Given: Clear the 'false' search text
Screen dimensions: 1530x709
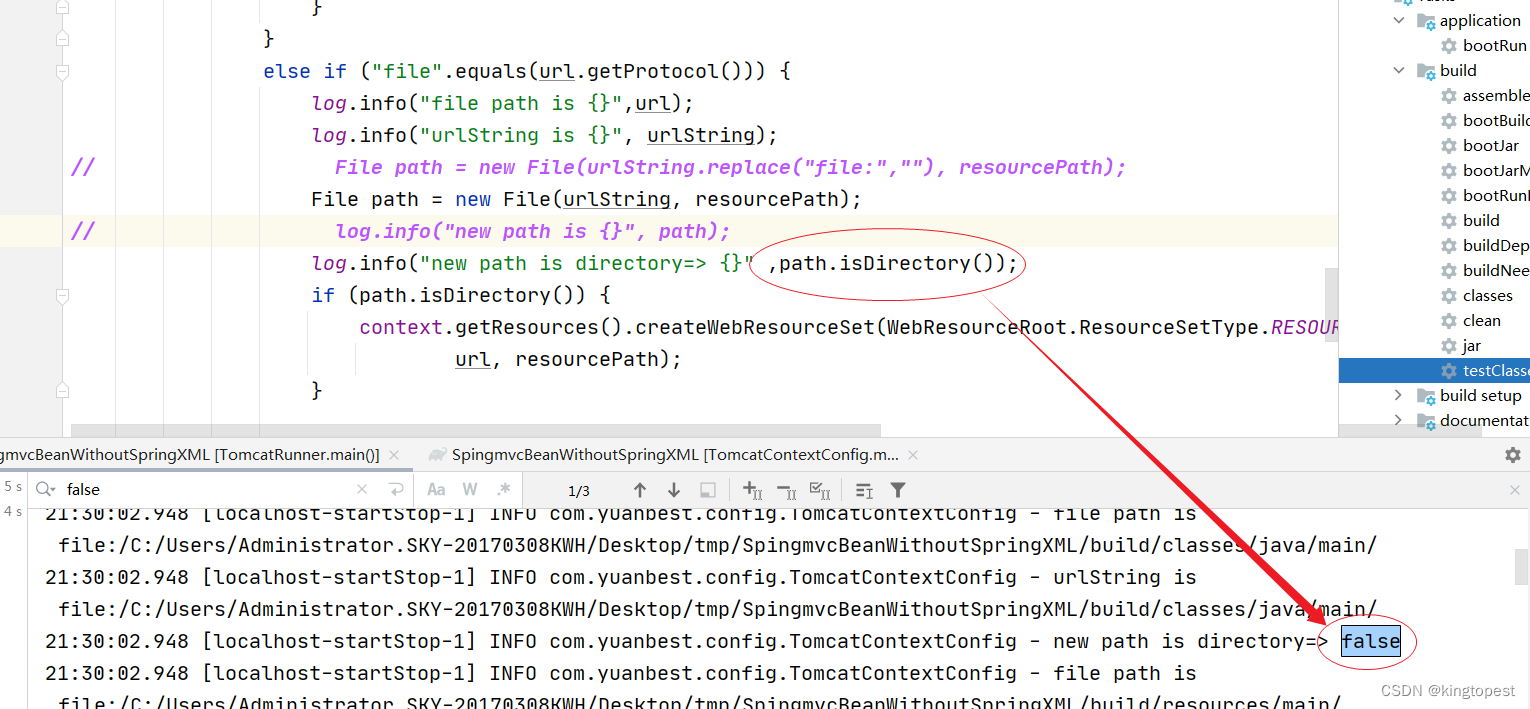Looking at the screenshot, I should [x=362, y=490].
